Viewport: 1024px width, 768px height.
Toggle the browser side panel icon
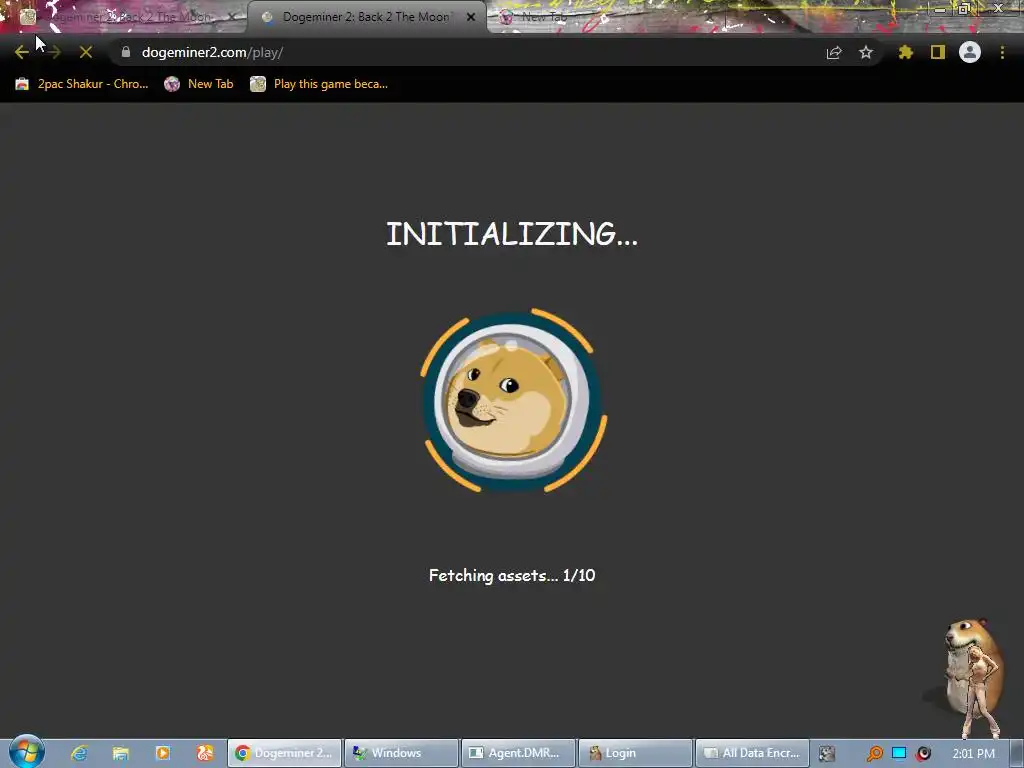[938, 52]
